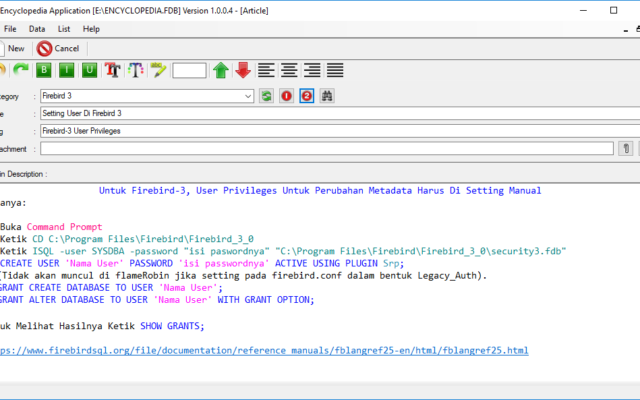Viewport: 640px width, 400px height.
Task: Click the 'GRANT ALTER DATABASE' line
Action: [x=157, y=300]
